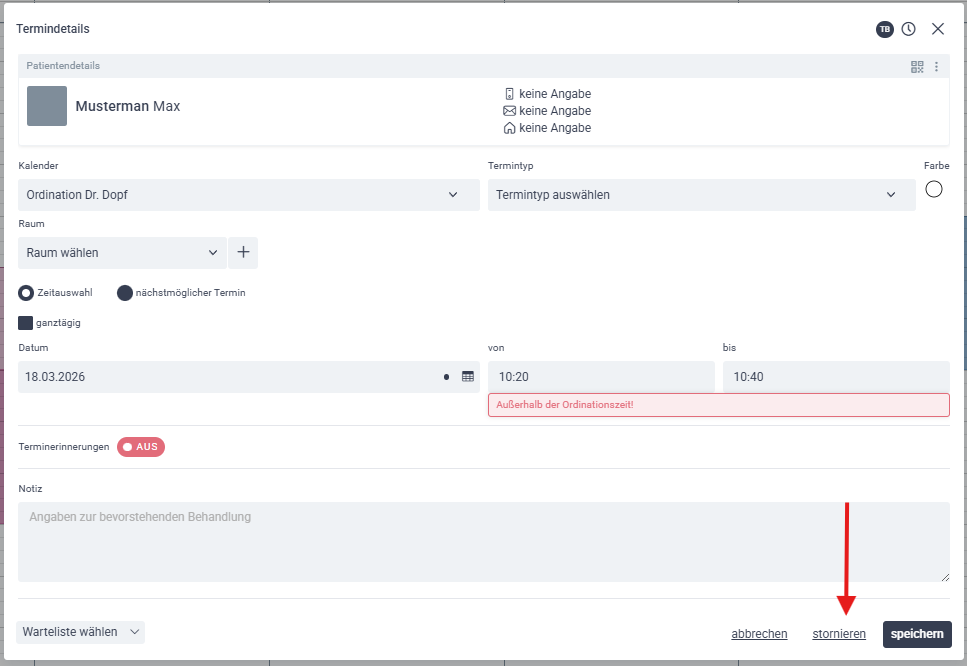Image resolution: width=967 pixels, height=666 pixels.
Task: Close the Termindetails dialog
Action: click(937, 29)
